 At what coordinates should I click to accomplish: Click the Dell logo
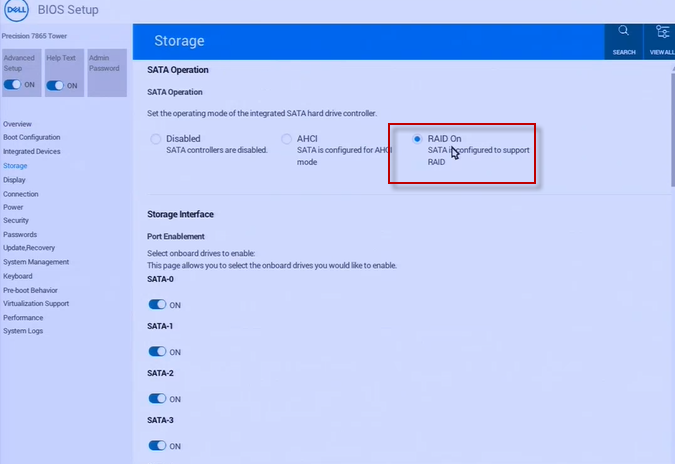click(16, 9)
